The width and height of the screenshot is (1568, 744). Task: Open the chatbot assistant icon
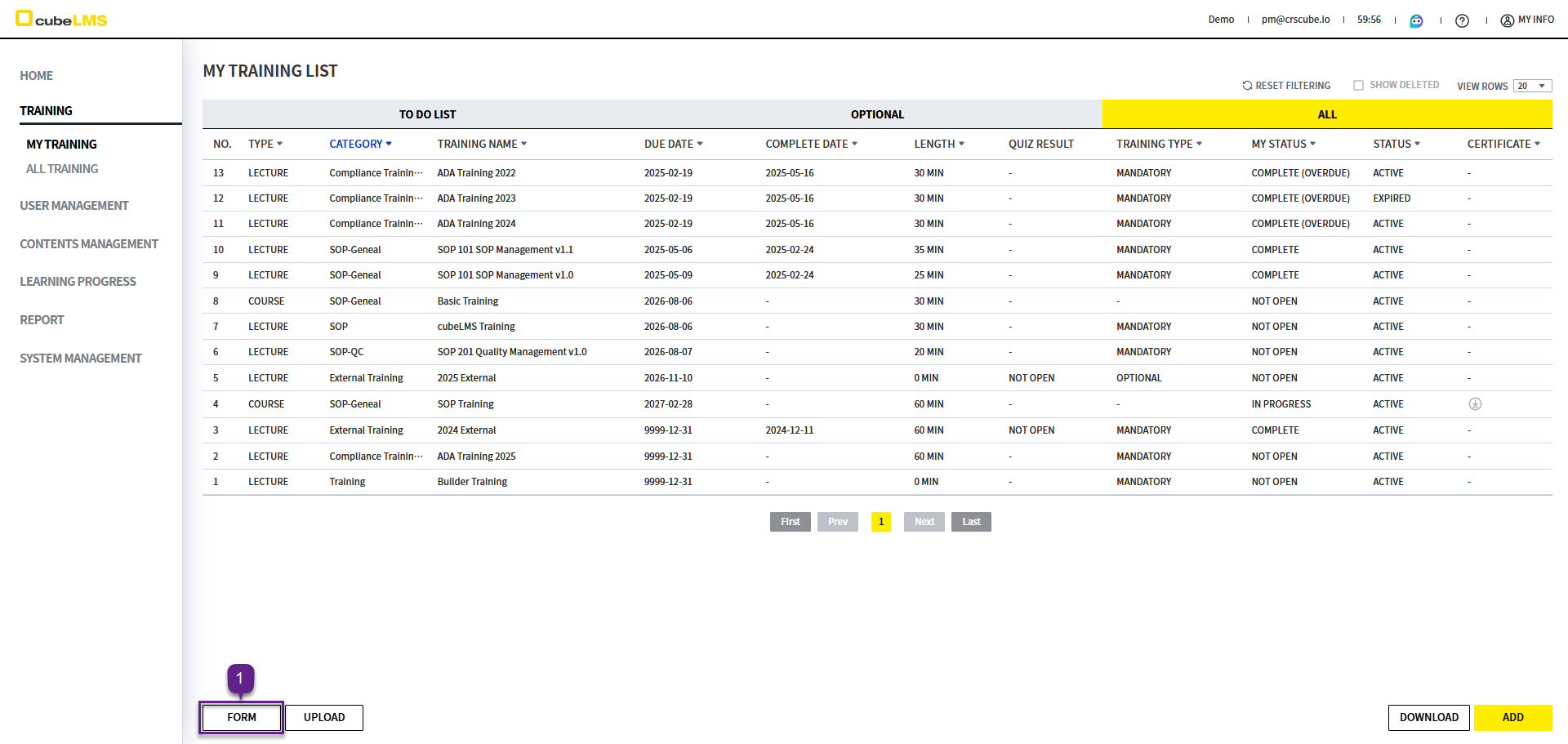[1416, 20]
